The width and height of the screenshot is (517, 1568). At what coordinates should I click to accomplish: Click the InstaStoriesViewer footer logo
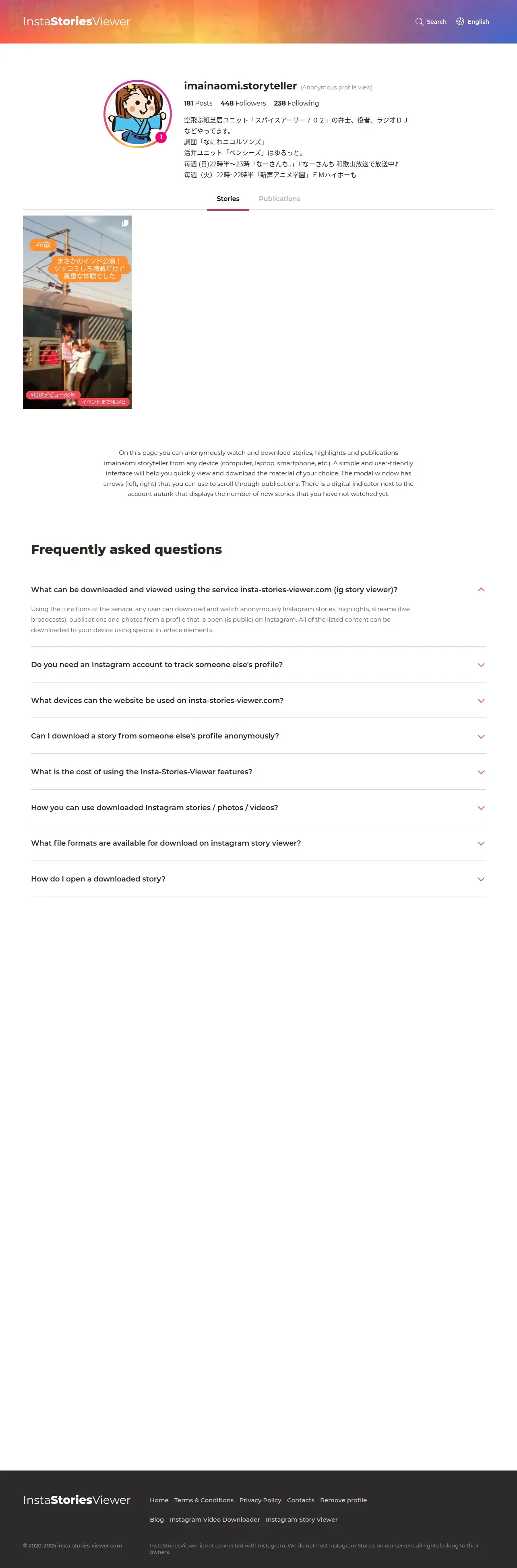77,1499
